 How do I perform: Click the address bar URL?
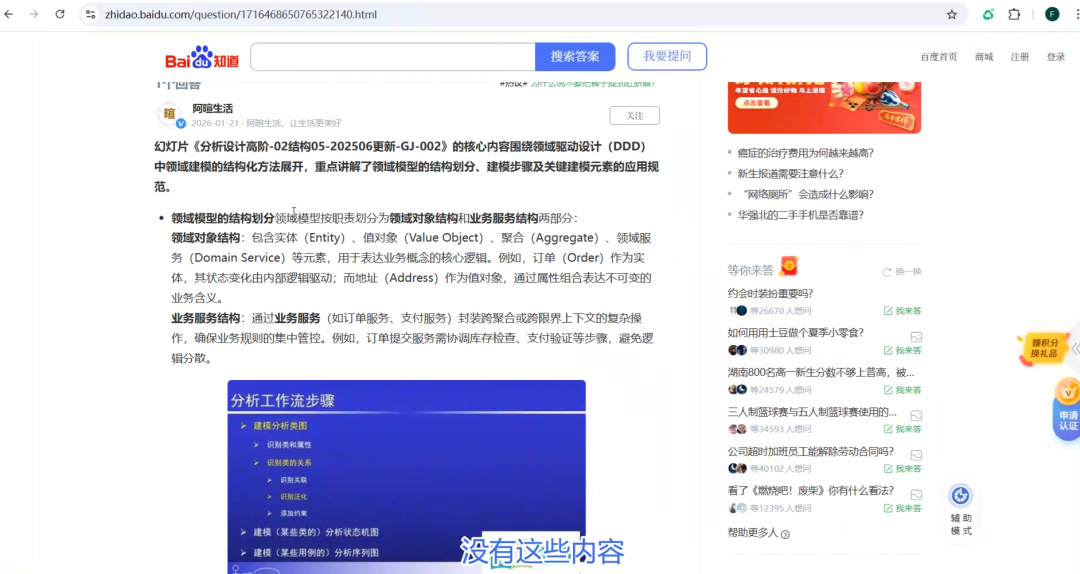click(x=240, y=14)
